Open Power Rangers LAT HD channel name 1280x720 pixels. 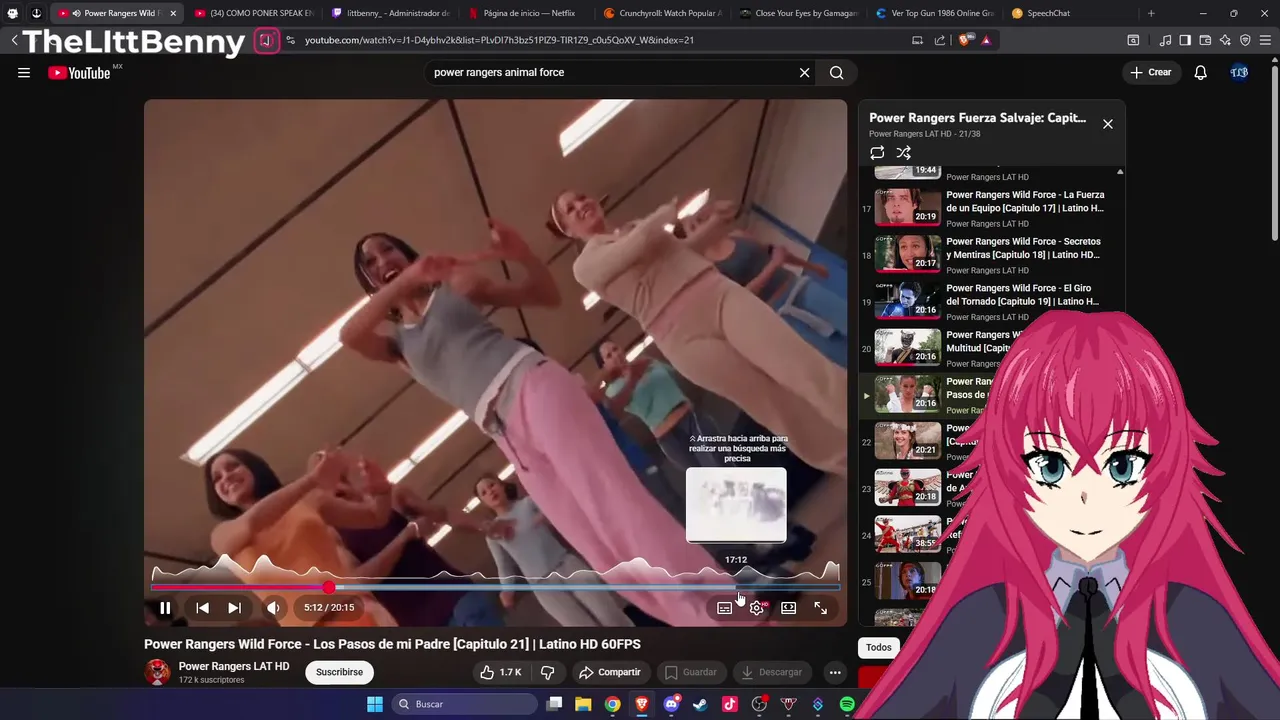(x=234, y=666)
